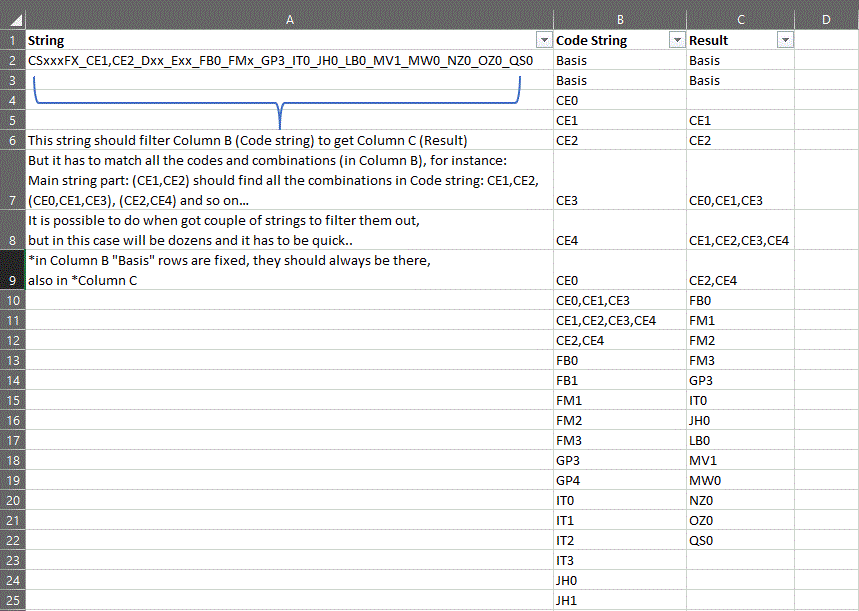The width and height of the screenshot is (859, 611).
Task: Open the Code String filter dropdown
Action: 677,40
